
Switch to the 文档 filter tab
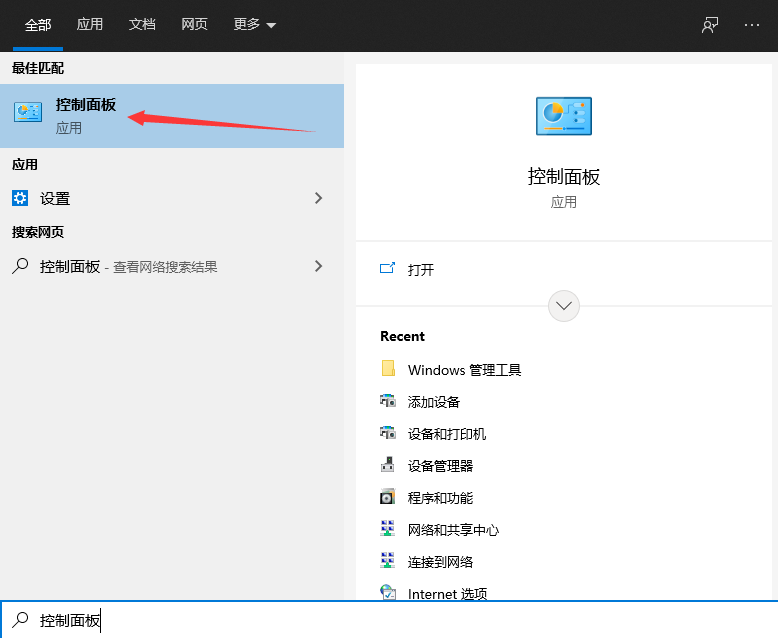point(142,25)
